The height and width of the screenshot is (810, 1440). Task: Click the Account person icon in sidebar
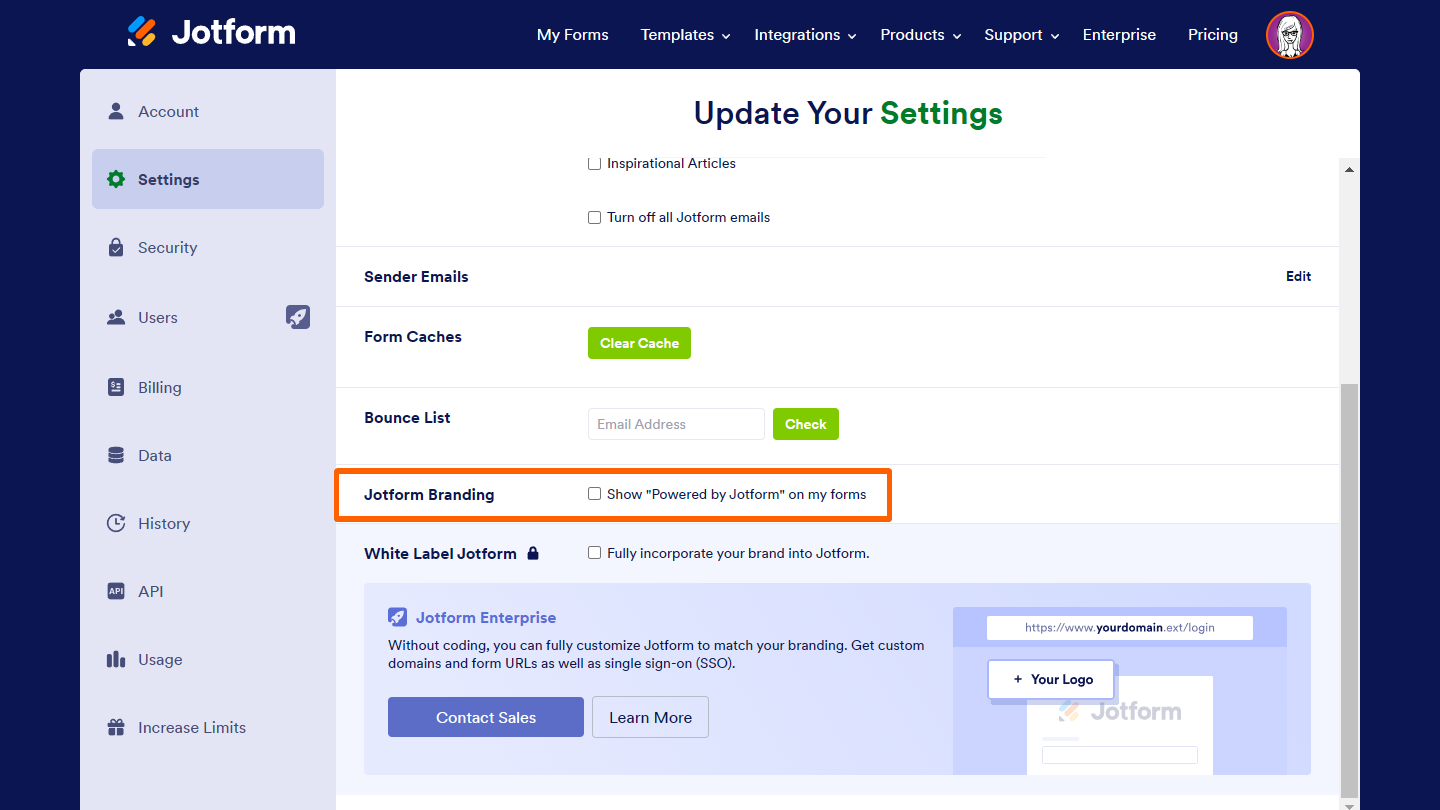tap(116, 111)
